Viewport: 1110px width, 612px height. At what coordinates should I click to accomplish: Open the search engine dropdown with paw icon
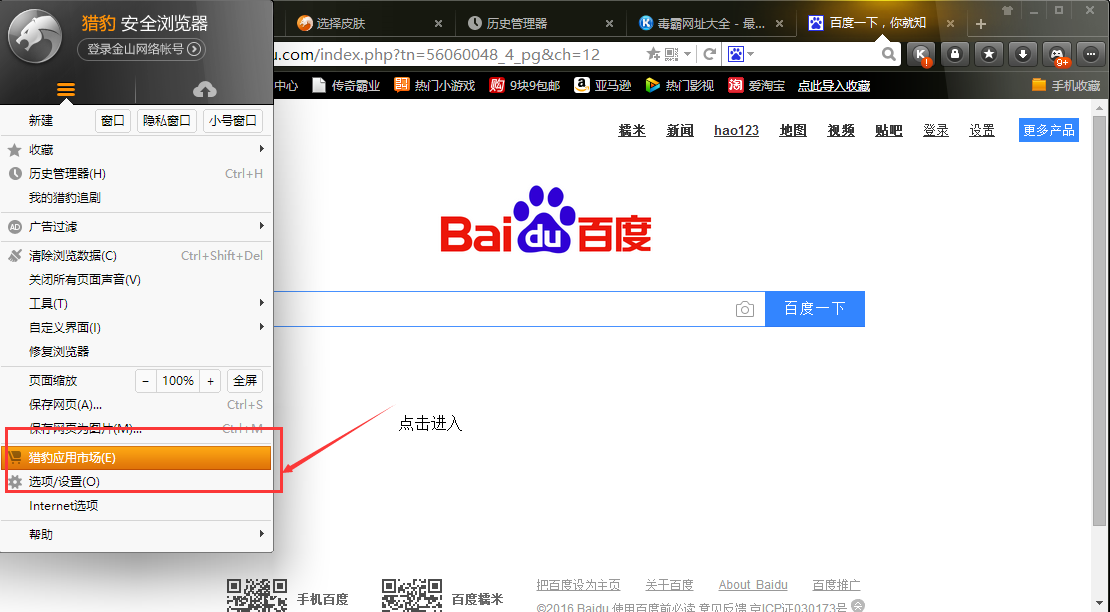[741, 54]
